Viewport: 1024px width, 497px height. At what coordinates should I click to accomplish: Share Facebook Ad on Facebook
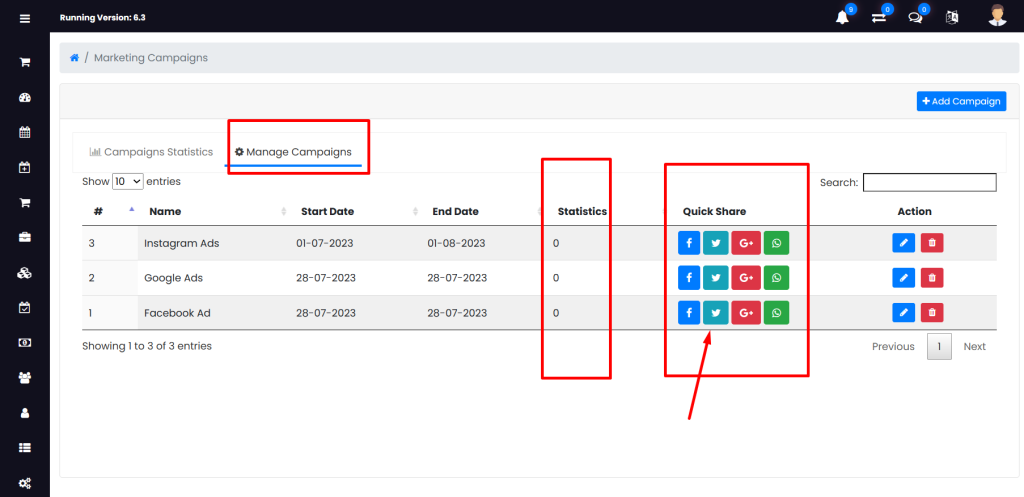click(689, 312)
